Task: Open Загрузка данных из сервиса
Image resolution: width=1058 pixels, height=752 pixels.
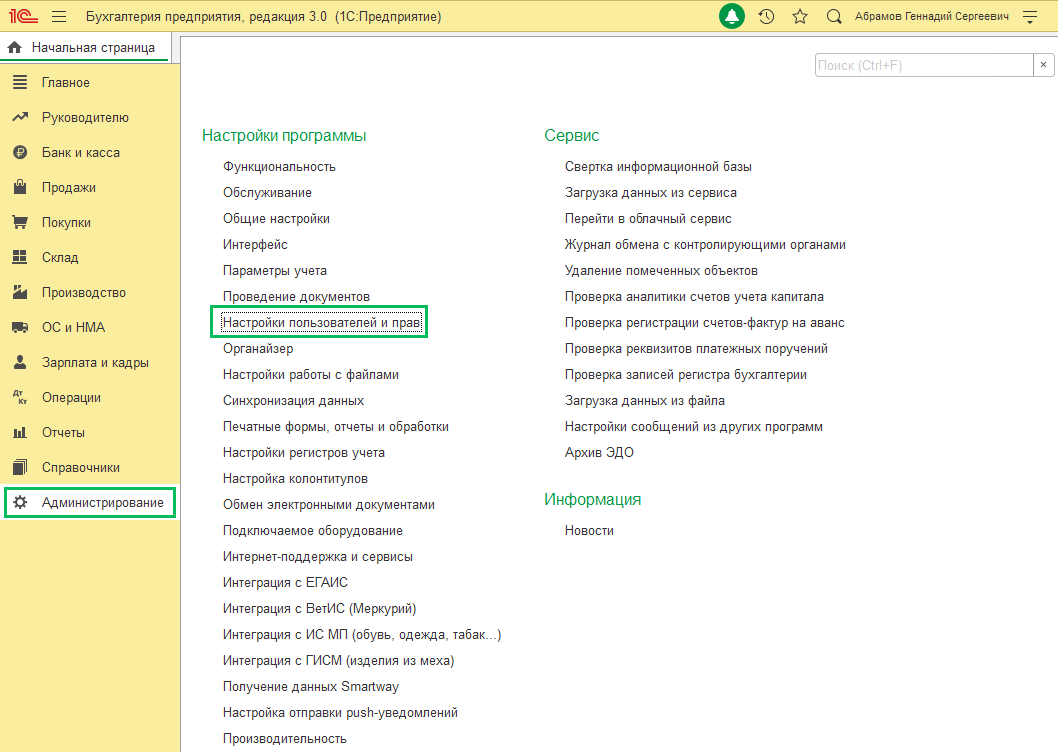Action: [x=650, y=192]
